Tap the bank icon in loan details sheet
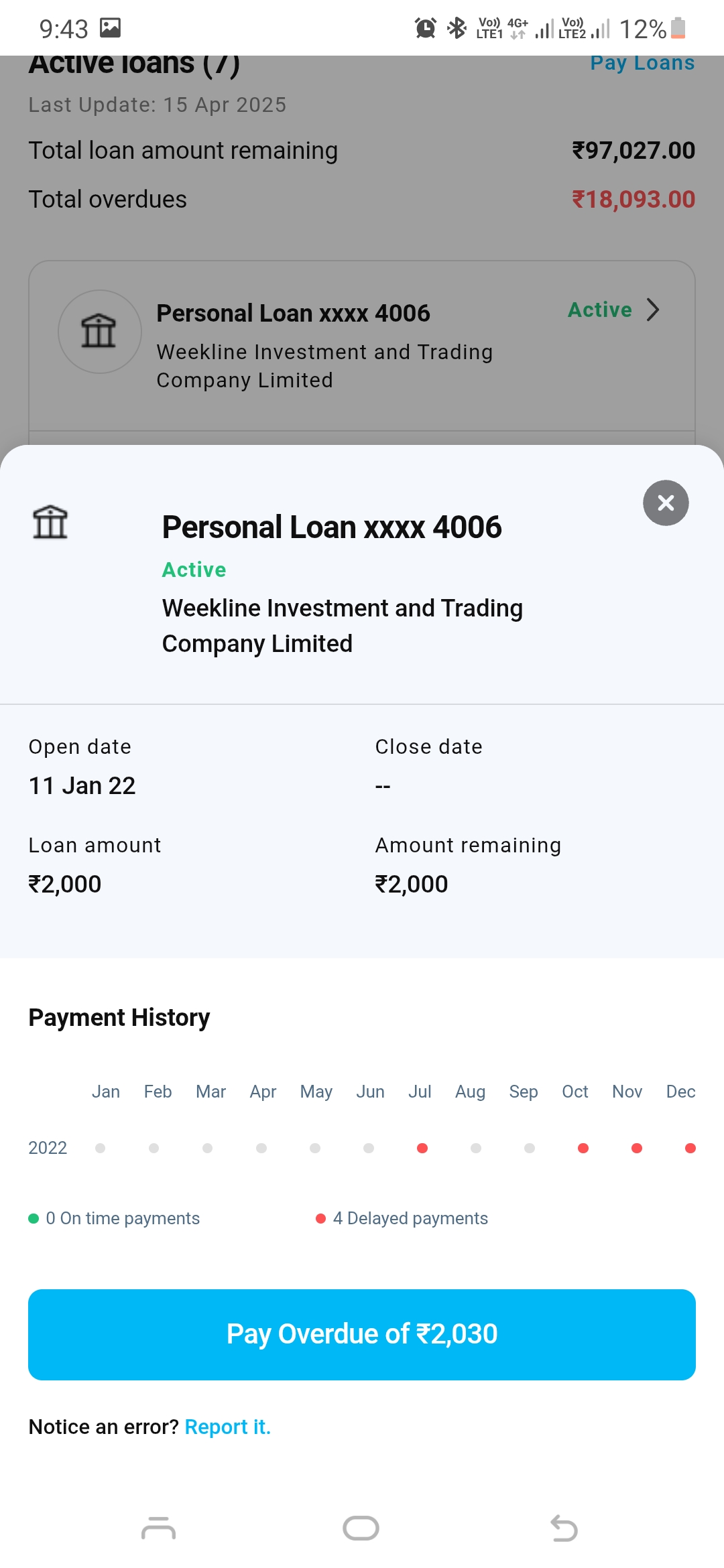Viewport: 724px width, 1568px height. click(50, 522)
